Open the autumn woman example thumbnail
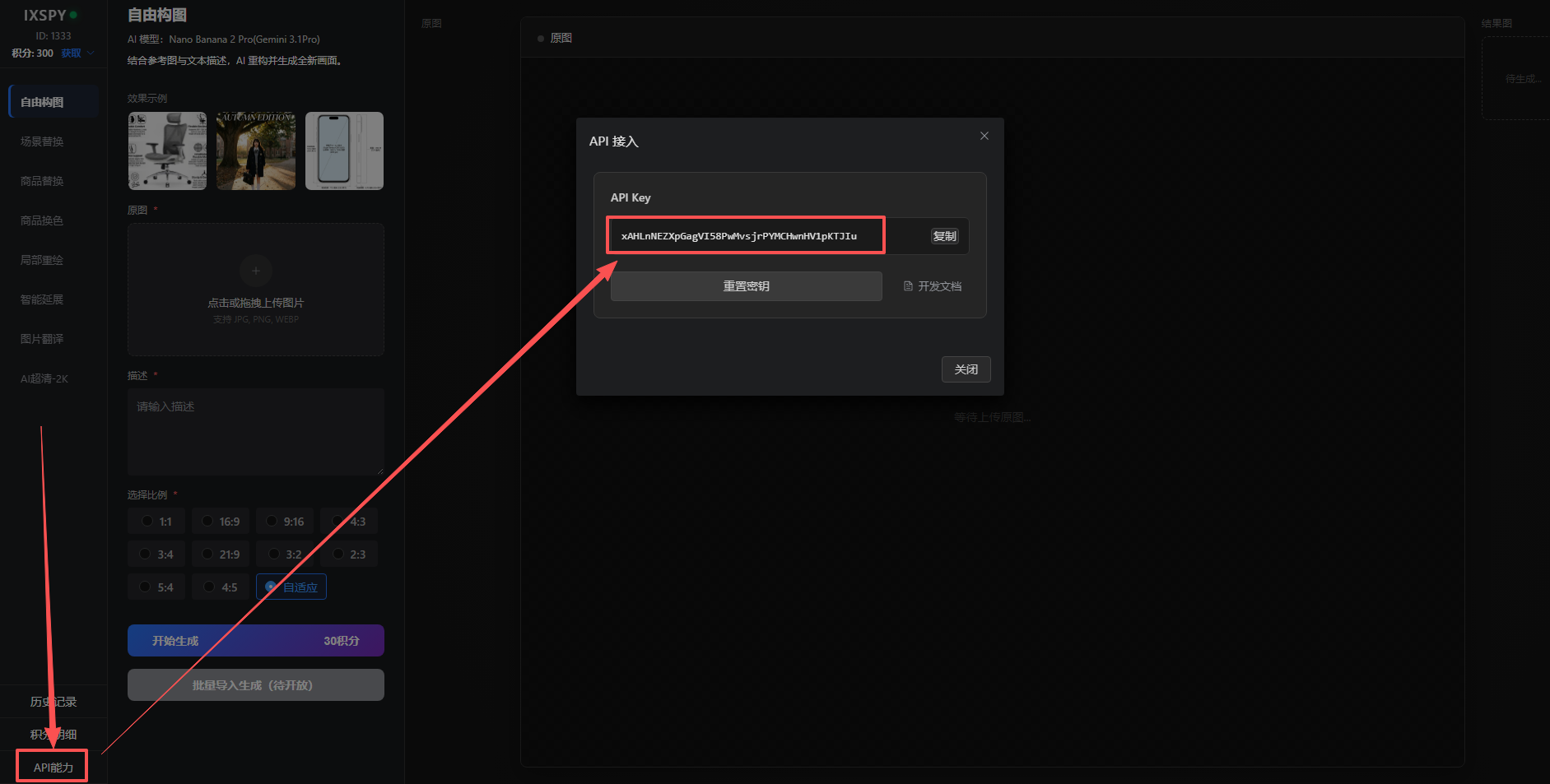This screenshot has width=1550, height=784. click(256, 151)
